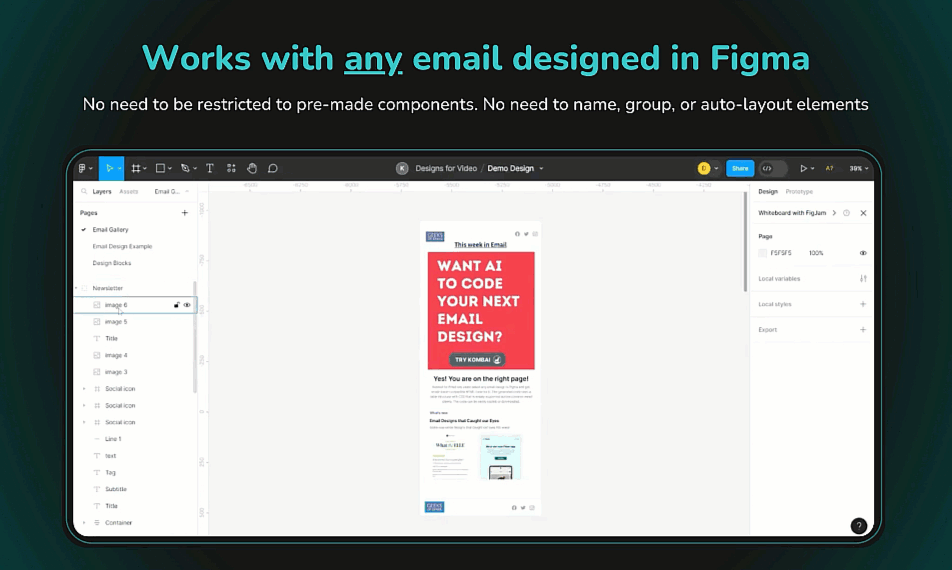Open the Local variables settings icon
This screenshot has height=570, width=952.
[x=863, y=279]
